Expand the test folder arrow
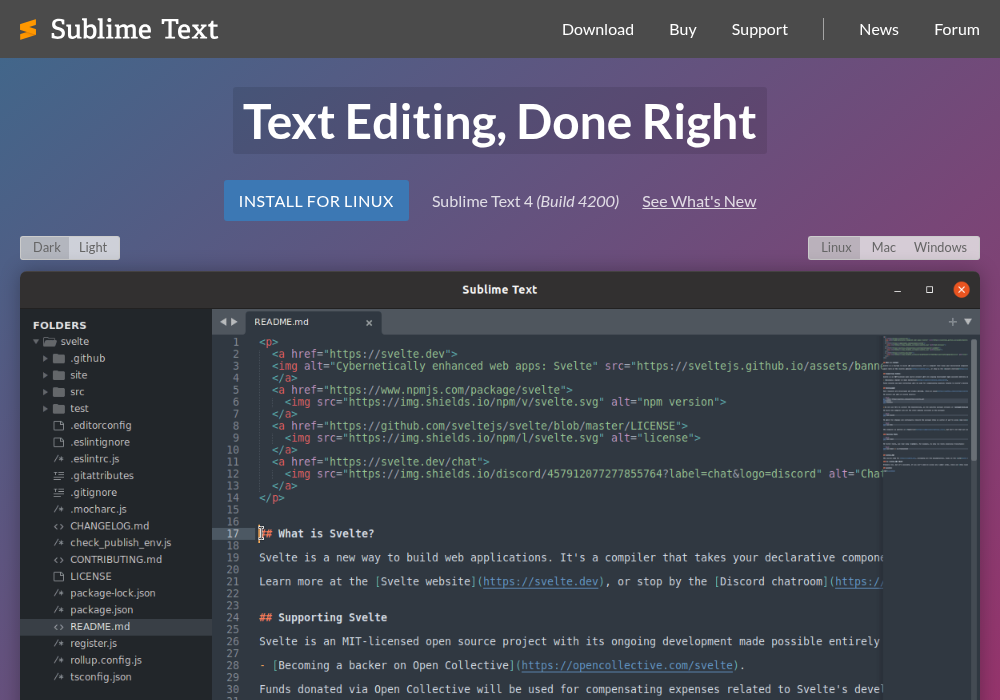 45,409
